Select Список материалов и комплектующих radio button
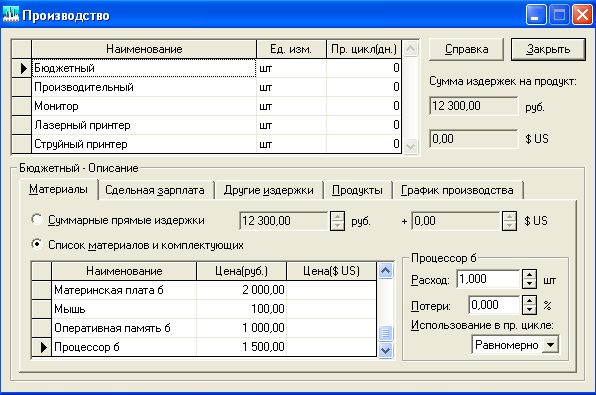Screen dimensions: 596x395 coord(37,244)
